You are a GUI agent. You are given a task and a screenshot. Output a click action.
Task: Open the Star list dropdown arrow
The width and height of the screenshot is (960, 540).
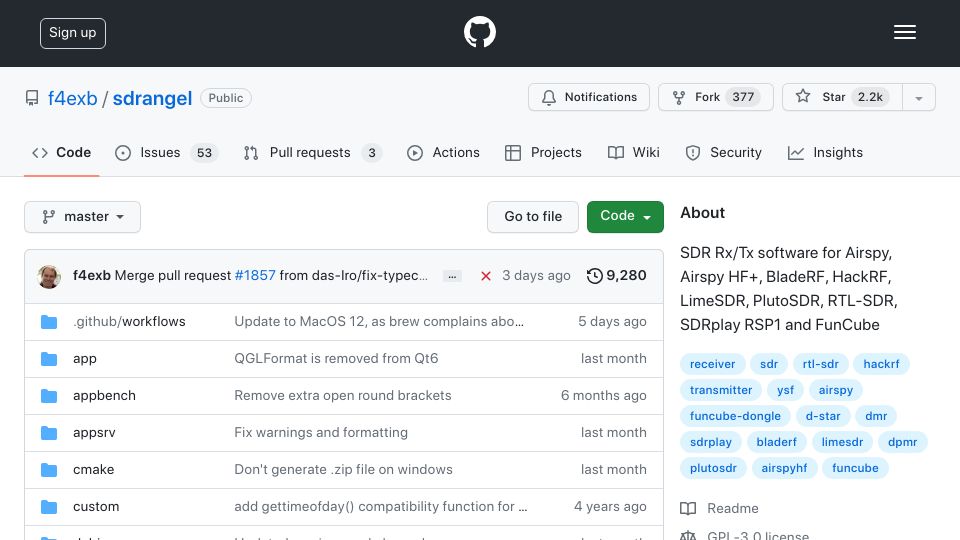(918, 98)
